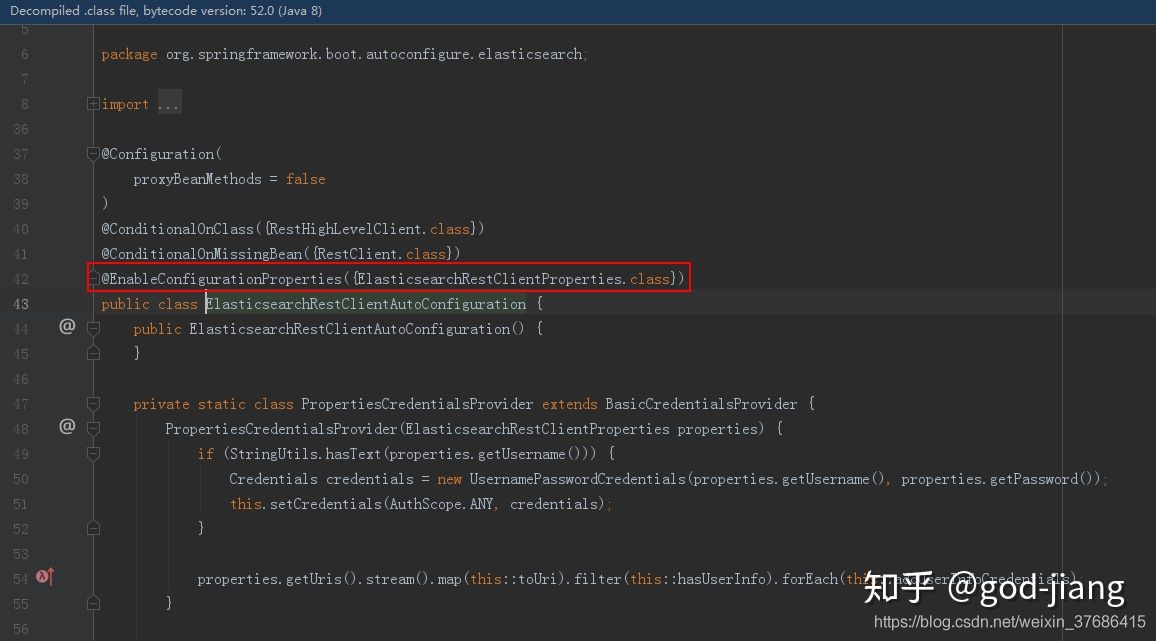
Task: Expand the folded import block
Action: [93, 104]
